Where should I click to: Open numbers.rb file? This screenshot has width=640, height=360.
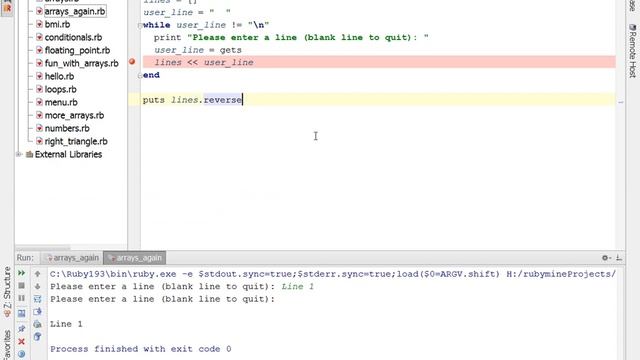coord(67,129)
